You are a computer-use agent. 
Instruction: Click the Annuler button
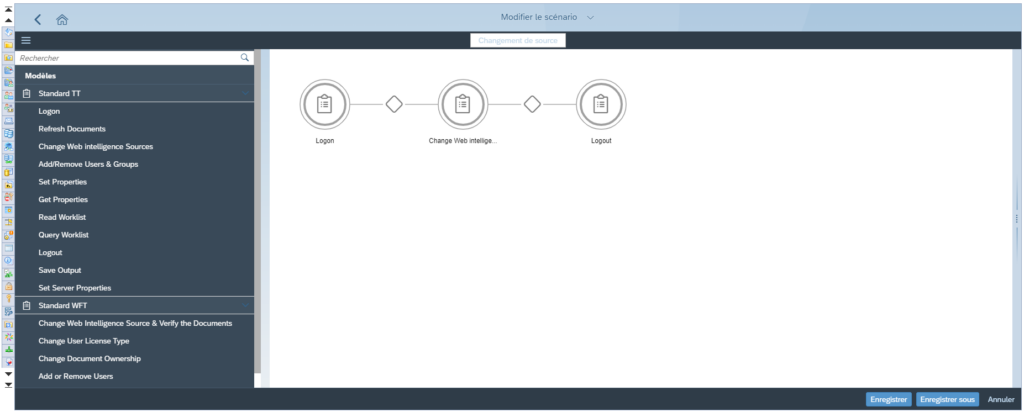[x=1001, y=399]
